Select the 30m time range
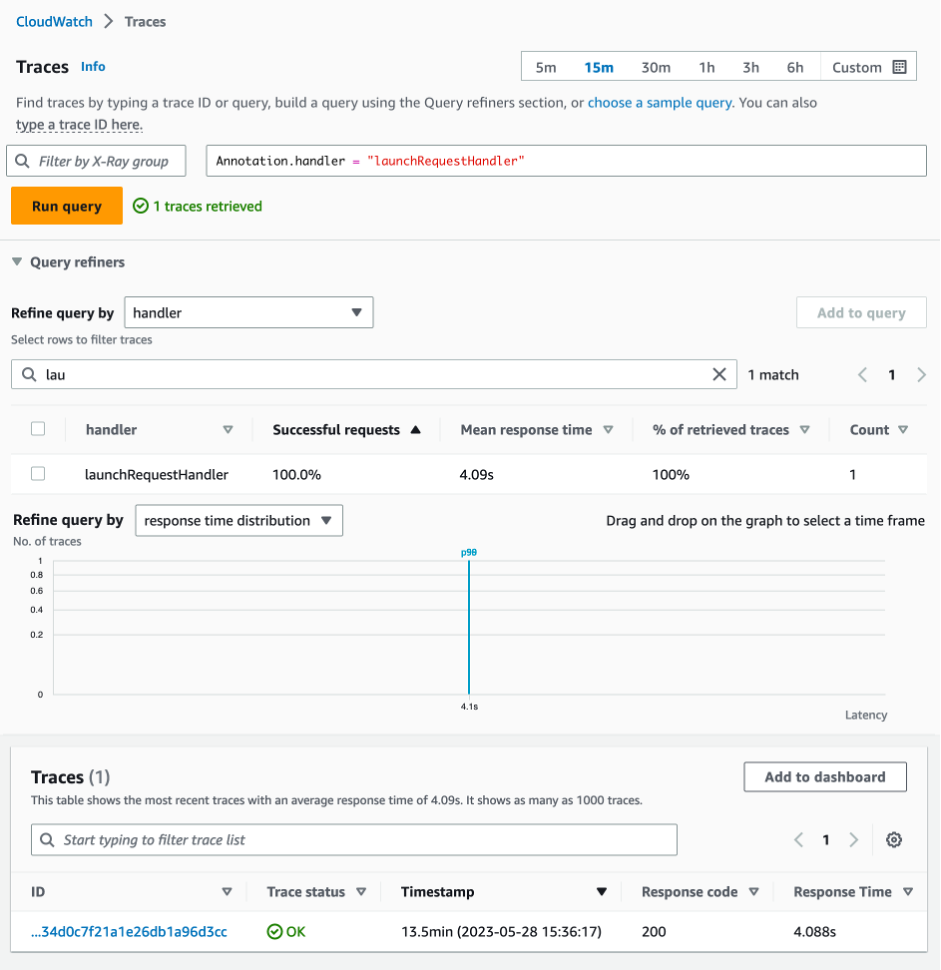This screenshot has width=941, height=970. coord(656,67)
